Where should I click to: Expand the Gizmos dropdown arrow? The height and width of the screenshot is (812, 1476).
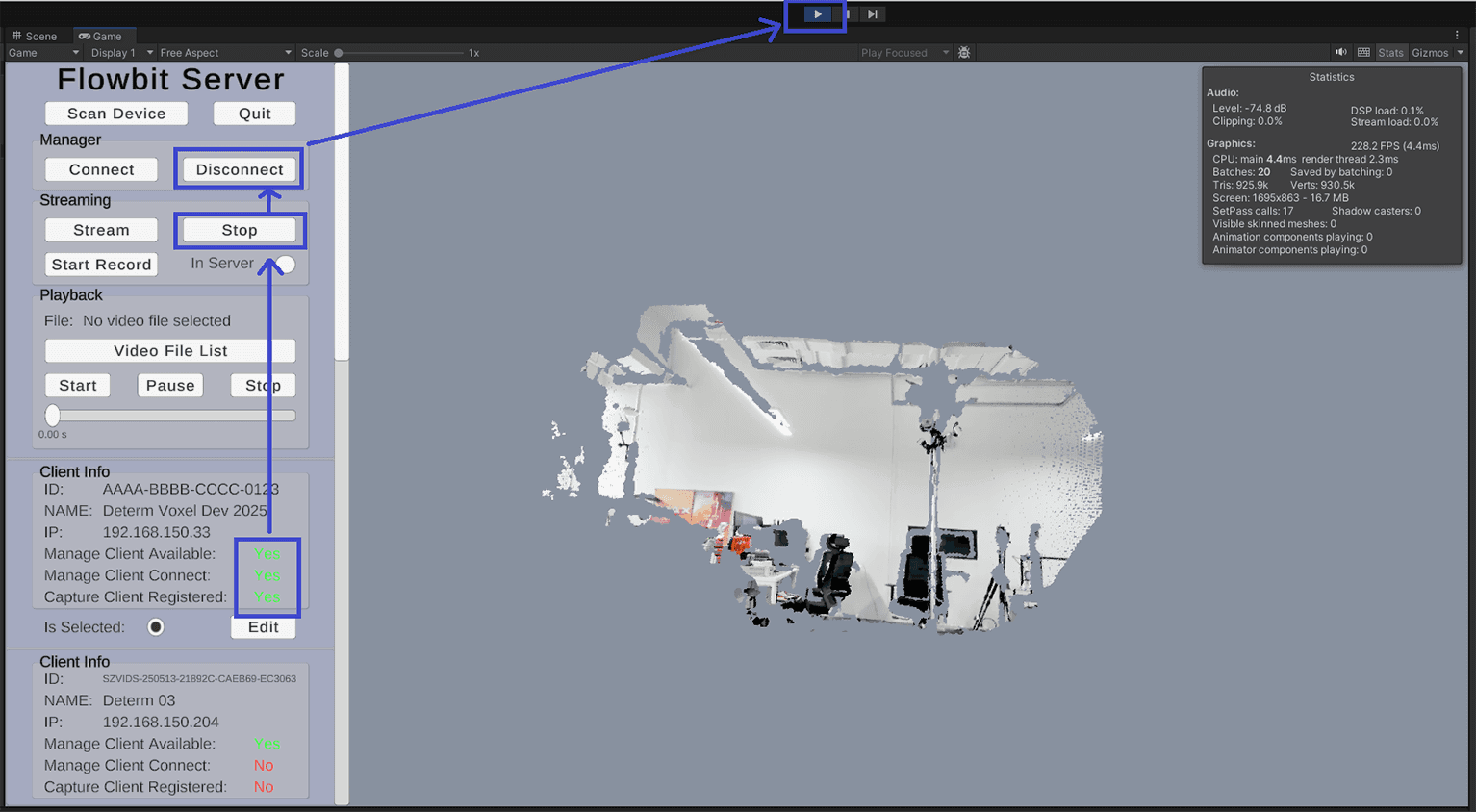[1460, 53]
